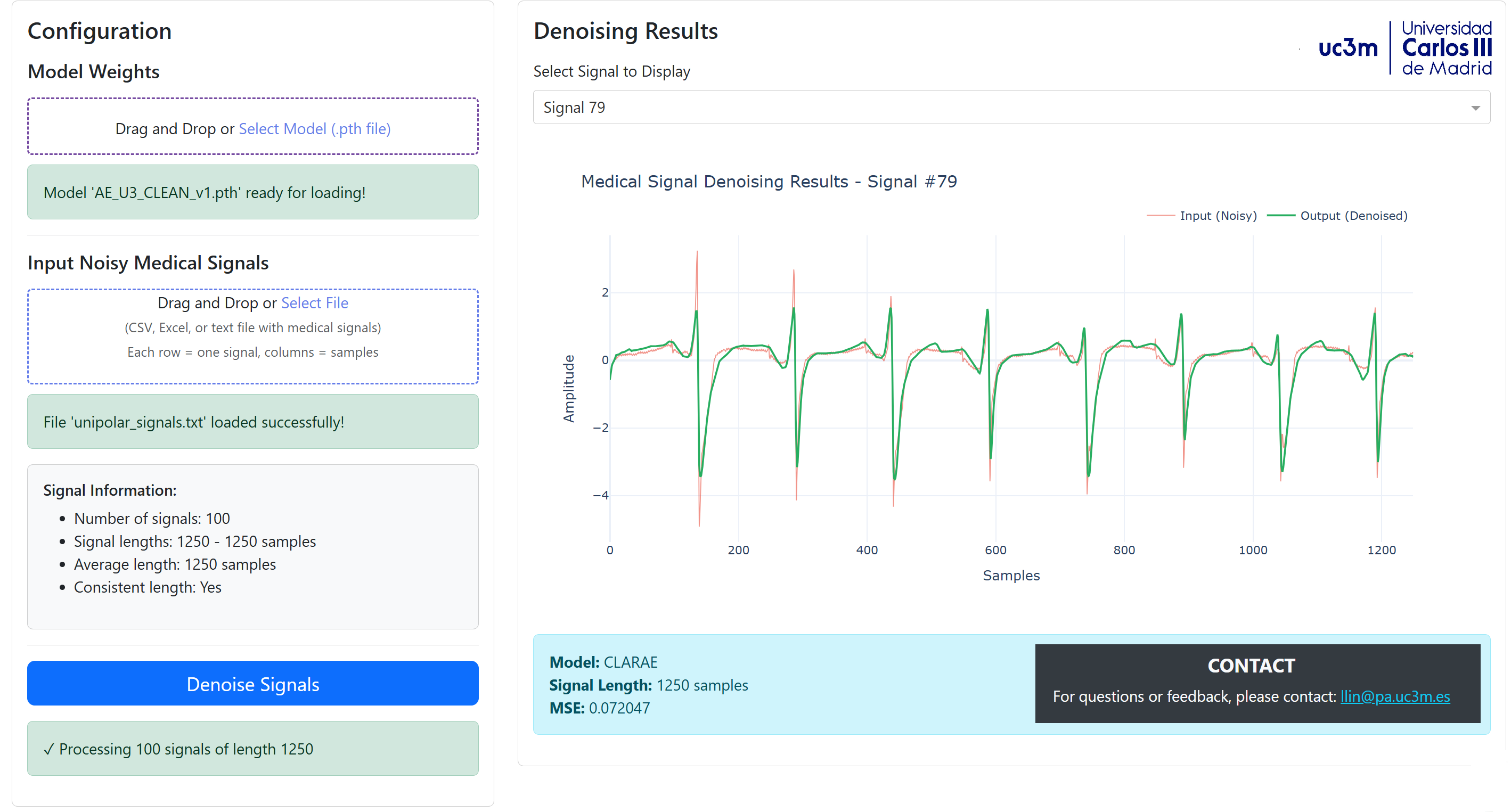The width and height of the screenshot is (1511, 812).
Task: Click the Processing 100 signals status message
Action: [253, 749]
